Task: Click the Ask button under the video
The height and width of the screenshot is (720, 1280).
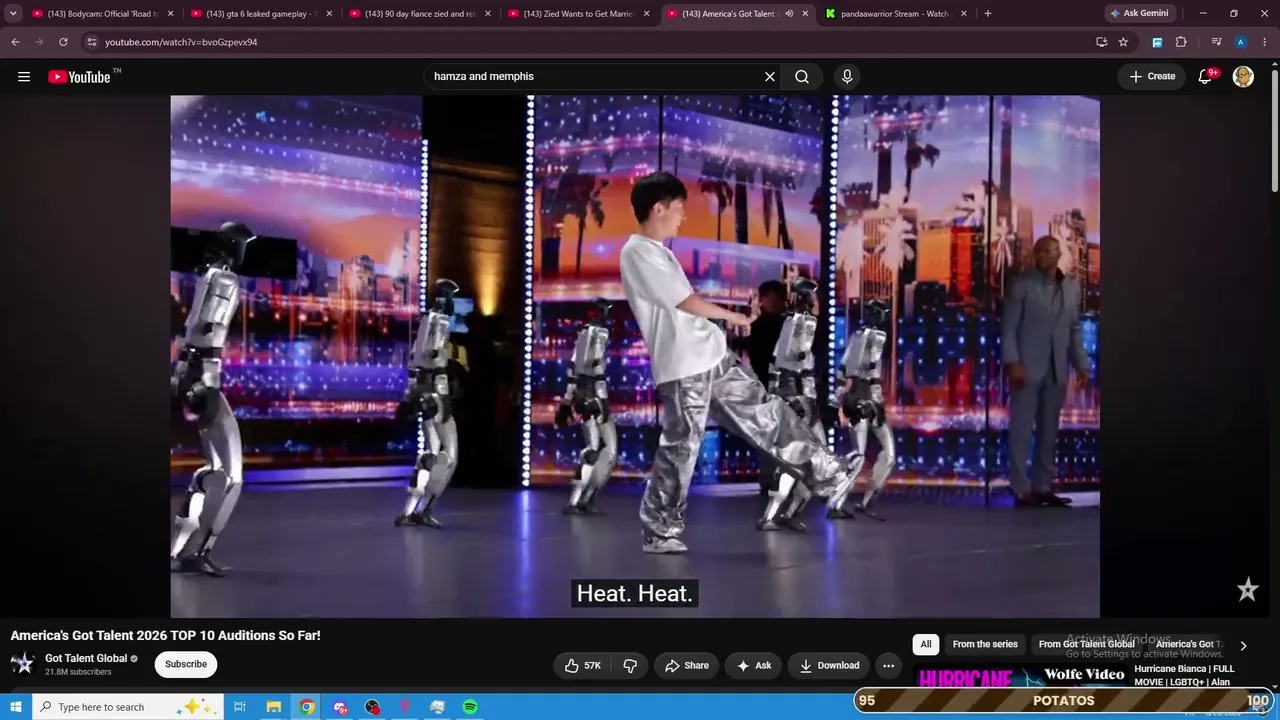Action: 754,666
